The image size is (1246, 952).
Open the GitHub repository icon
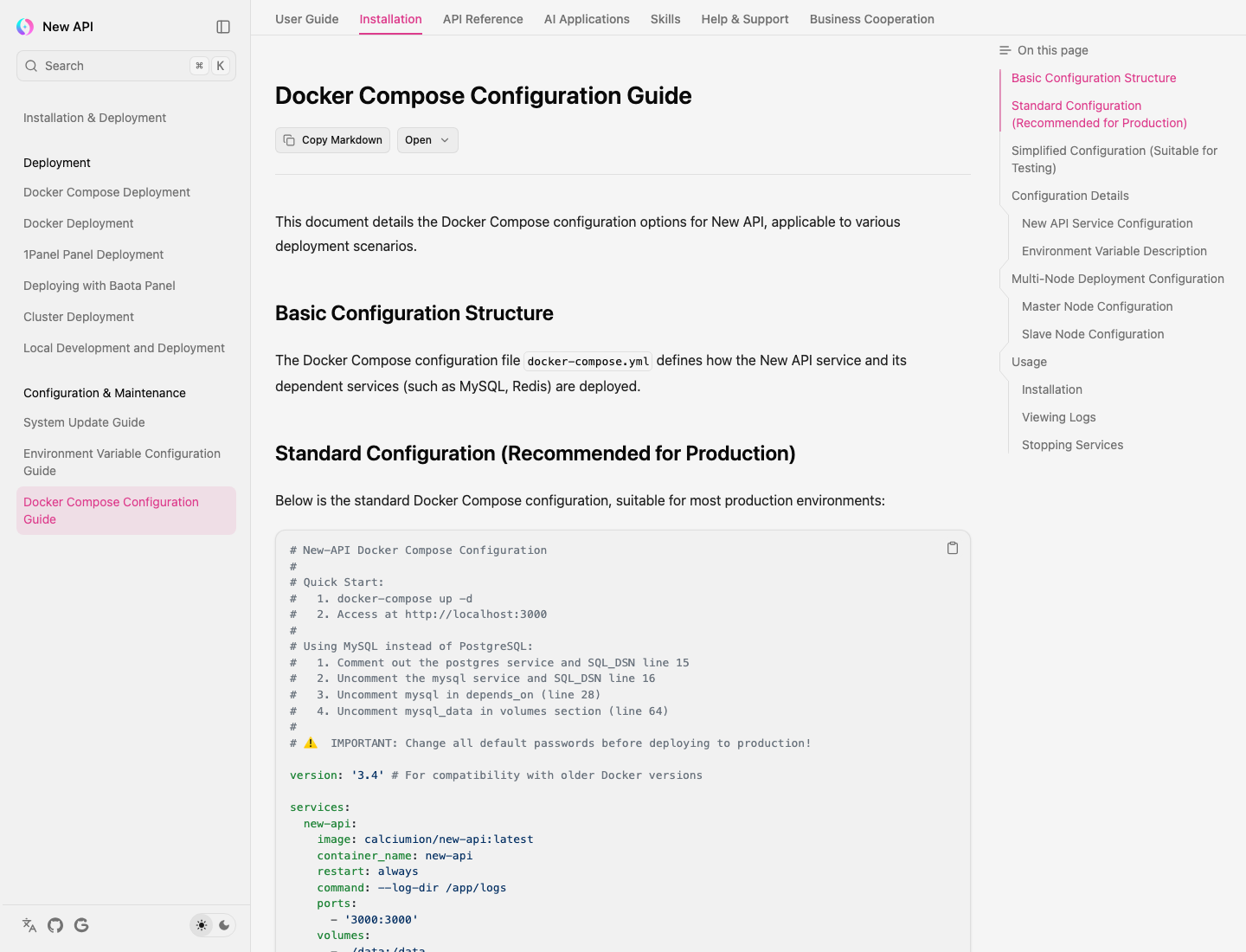(x=55, y=925)
